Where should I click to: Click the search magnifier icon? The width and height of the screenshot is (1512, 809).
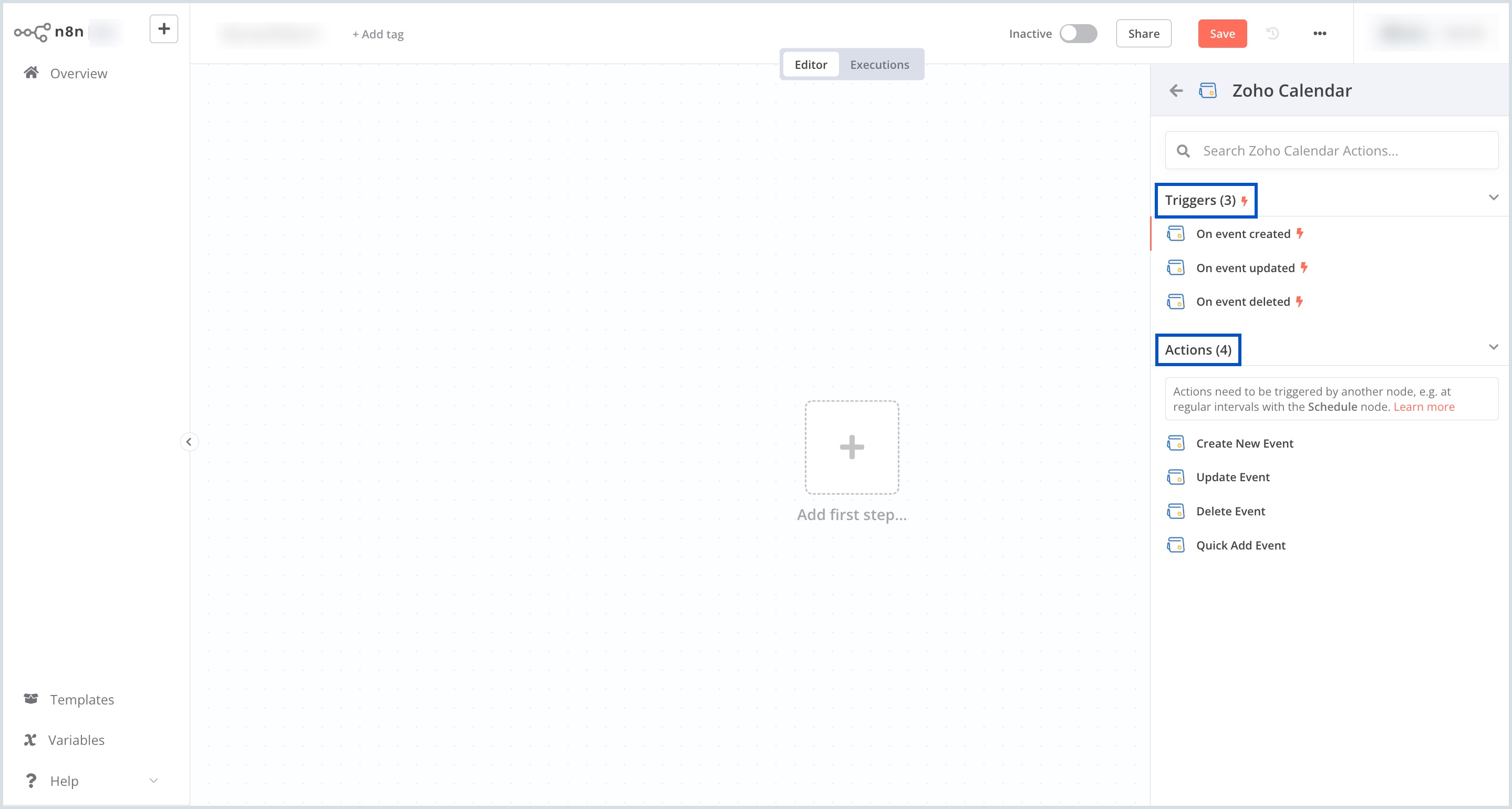point(1183,151)
